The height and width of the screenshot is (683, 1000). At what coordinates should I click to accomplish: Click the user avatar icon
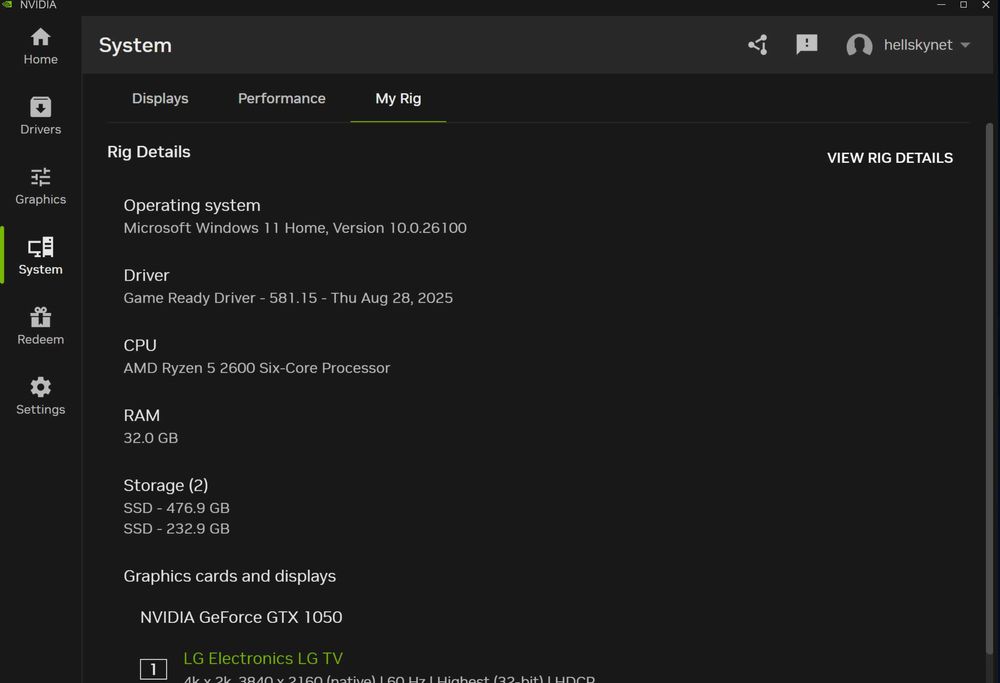point(859,45)
